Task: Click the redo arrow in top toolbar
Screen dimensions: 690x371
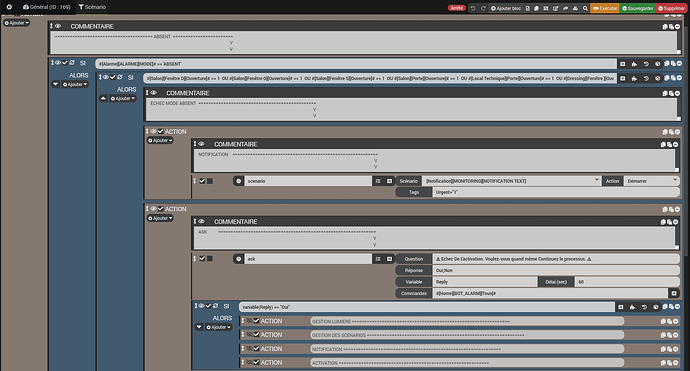Action: coord(483,8)
